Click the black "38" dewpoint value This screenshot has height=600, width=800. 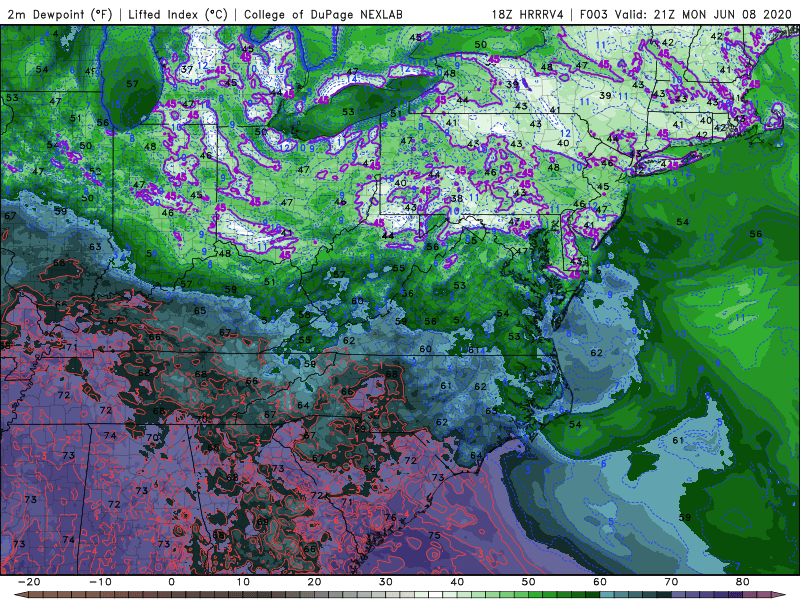[x=457, y=198]
